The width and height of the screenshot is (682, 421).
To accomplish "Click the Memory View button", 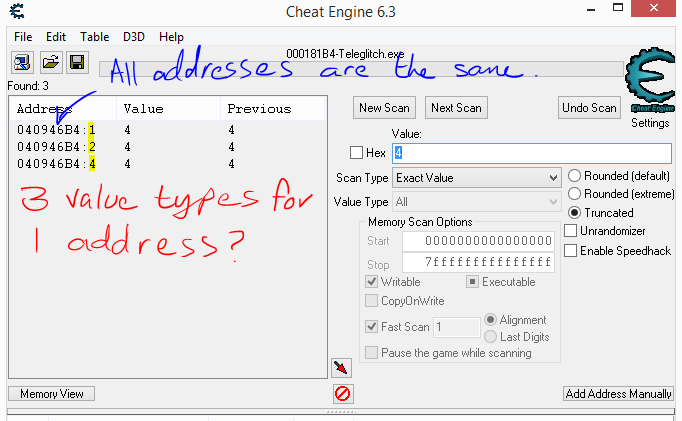I will coord(52,394).
